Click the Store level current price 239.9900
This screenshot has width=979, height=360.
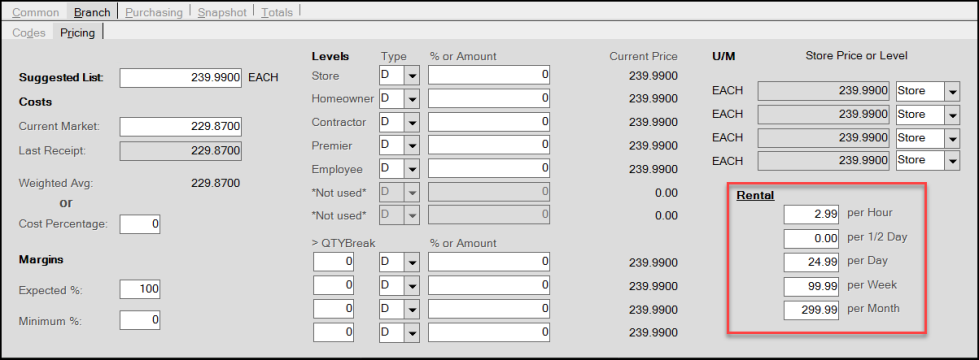(x=653, y=76)
